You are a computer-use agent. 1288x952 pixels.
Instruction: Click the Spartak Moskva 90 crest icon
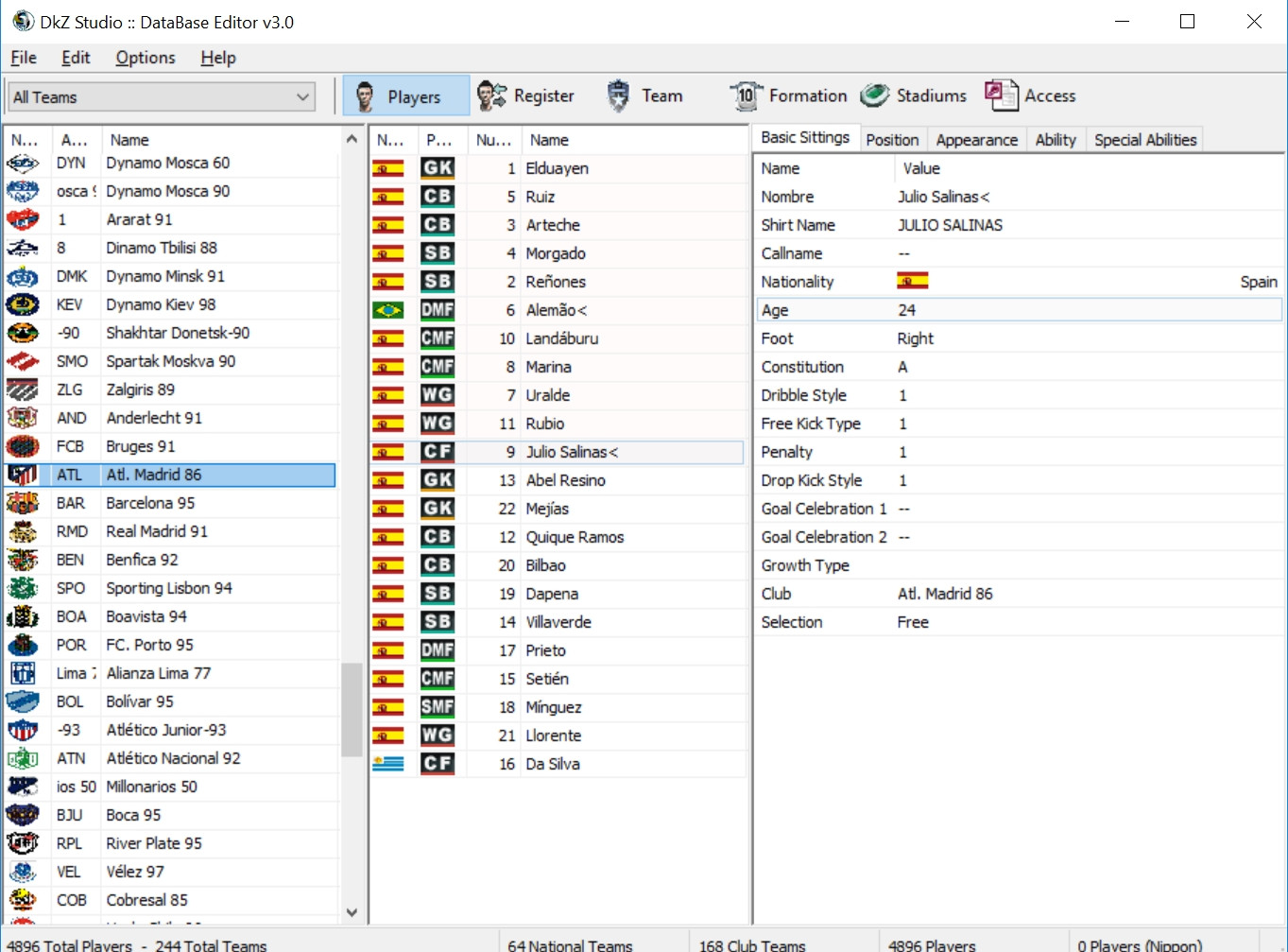(x=23, y=361)
